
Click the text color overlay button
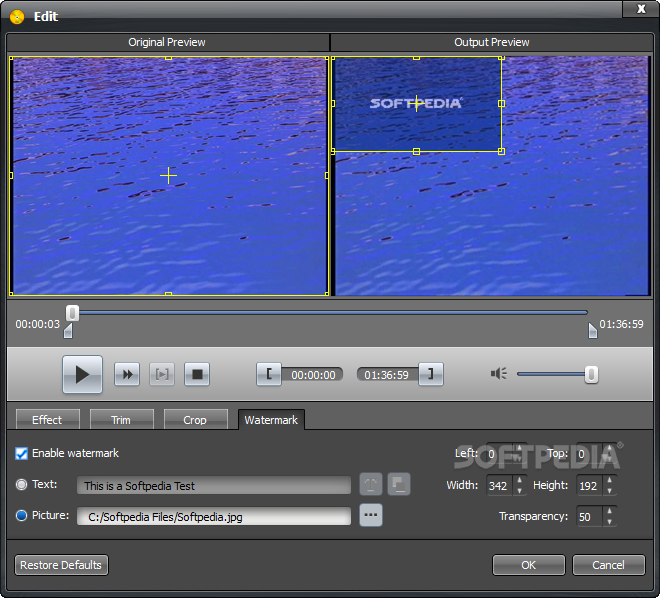pos(399,484)
